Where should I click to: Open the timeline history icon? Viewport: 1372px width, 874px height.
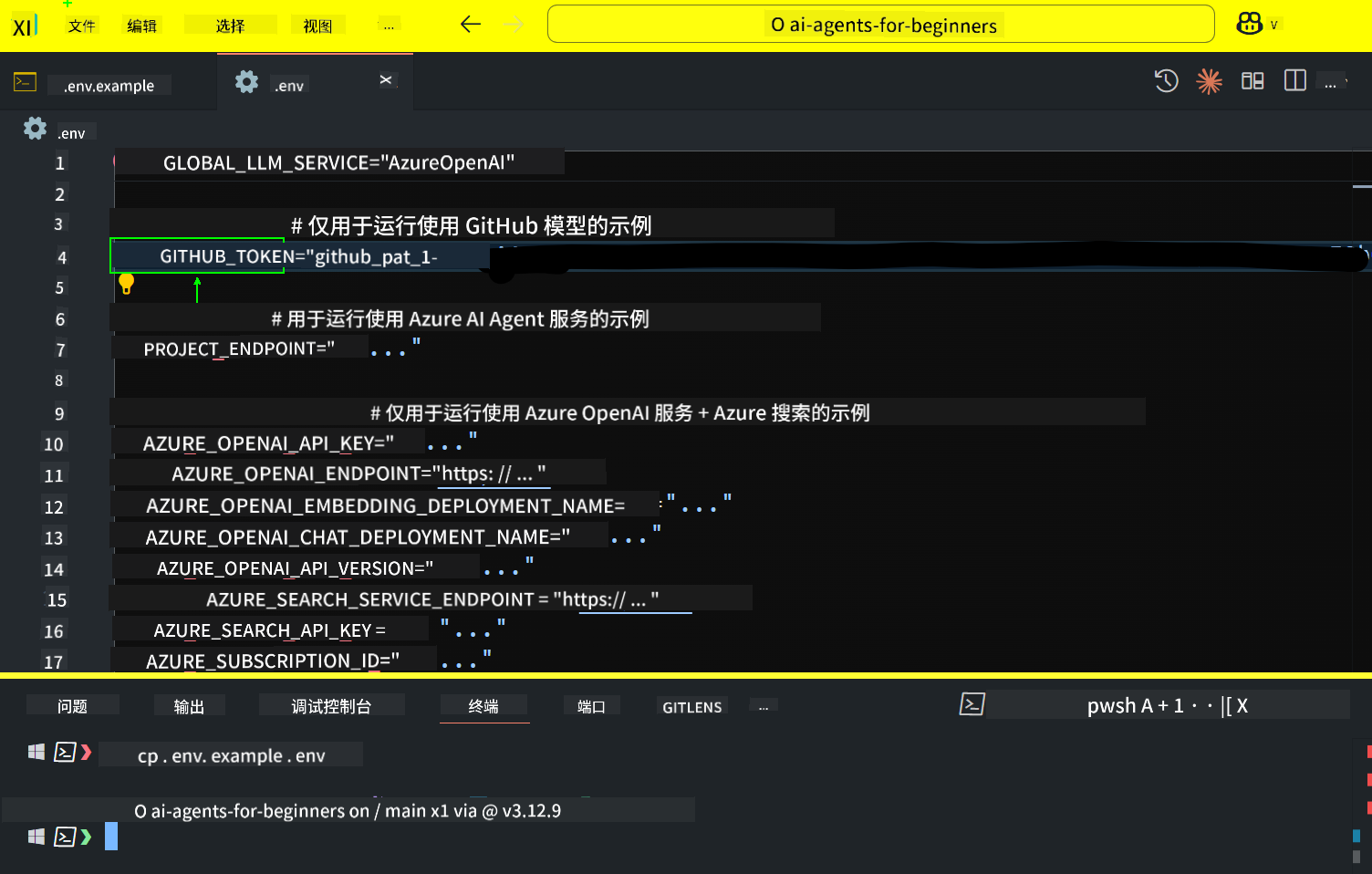tap(1166, 81)
